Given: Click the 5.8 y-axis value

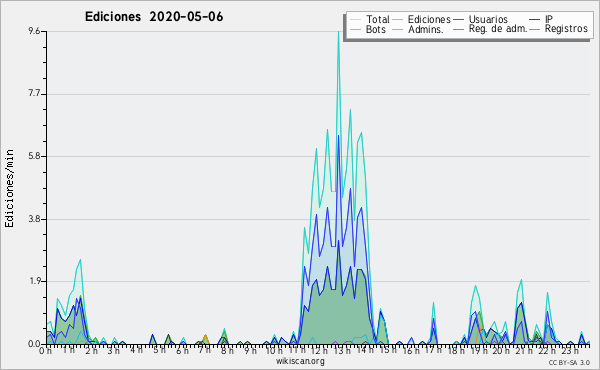Looking at the screenshot, I should click(x=34, y=156).
